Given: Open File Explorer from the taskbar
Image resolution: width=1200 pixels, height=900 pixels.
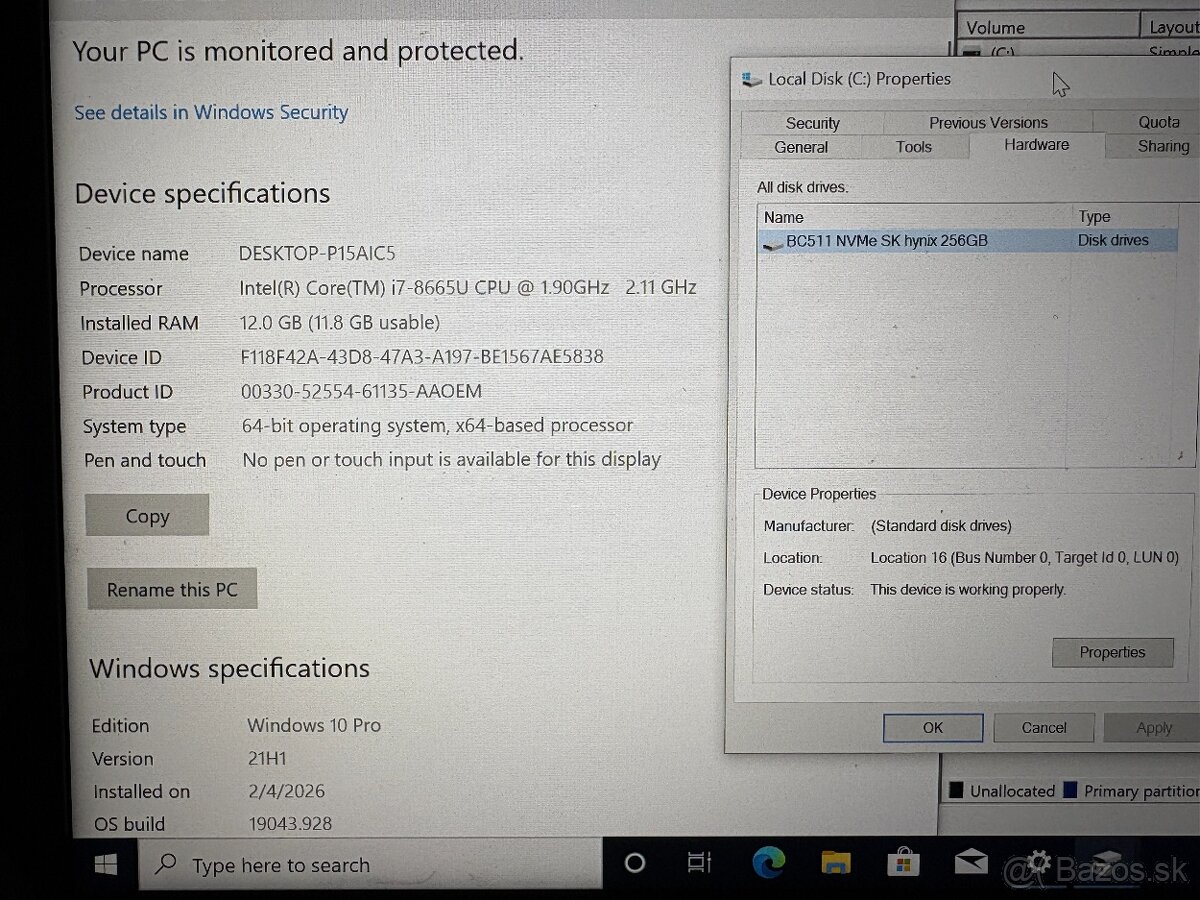Looking at the screenshot, I should point(834,863).
